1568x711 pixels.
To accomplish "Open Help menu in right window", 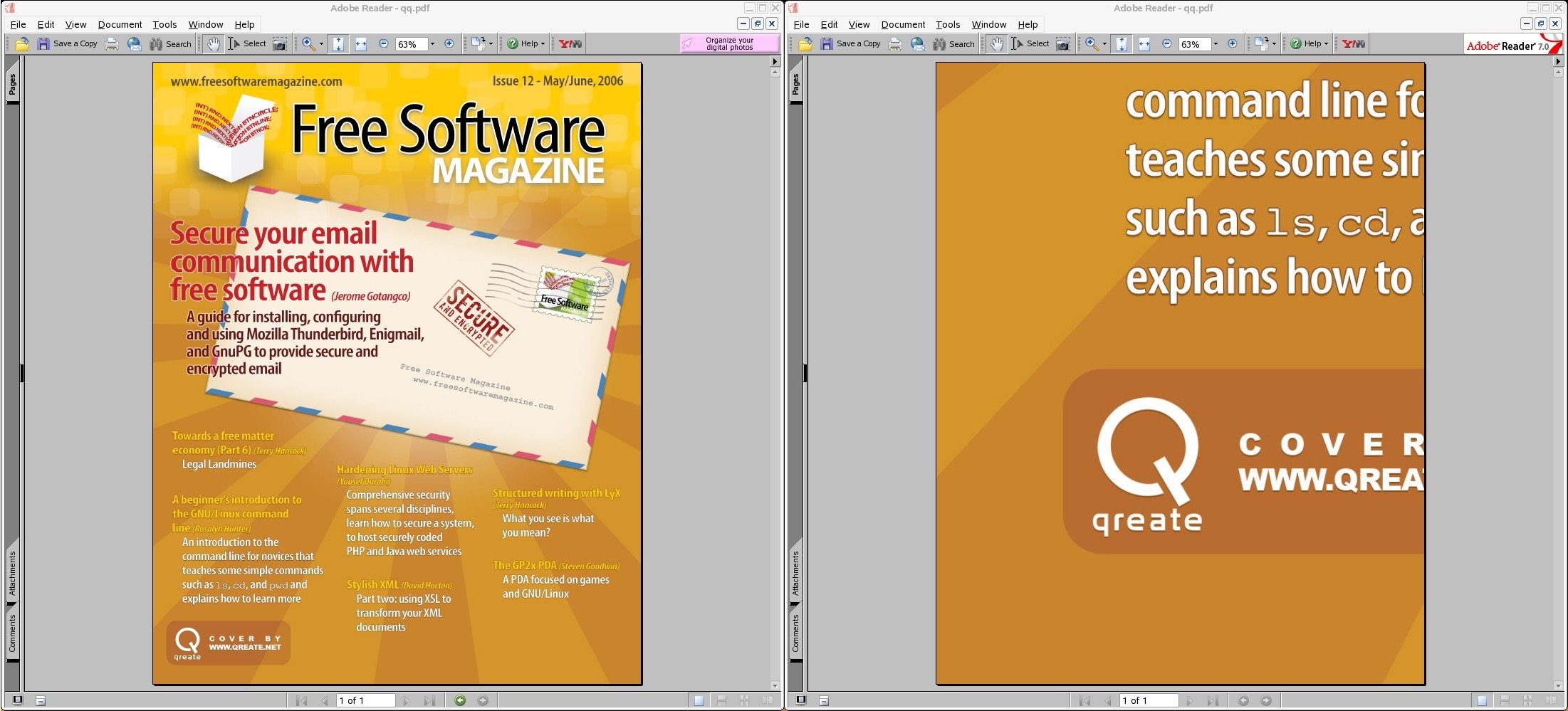I will pos(1028,24).
